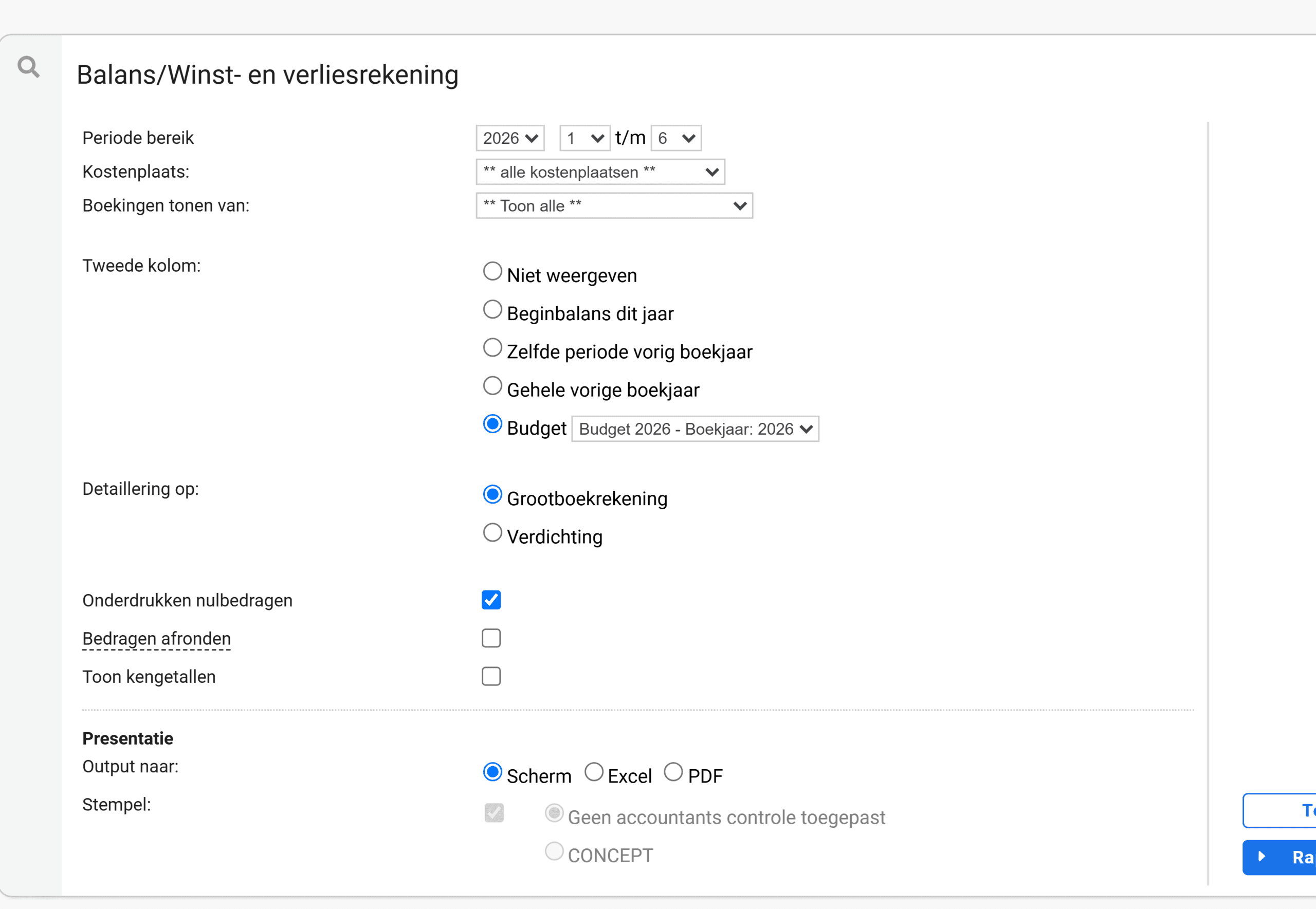Click the Bedragen afronden help label
The image size is (1316, 909).
157,639
